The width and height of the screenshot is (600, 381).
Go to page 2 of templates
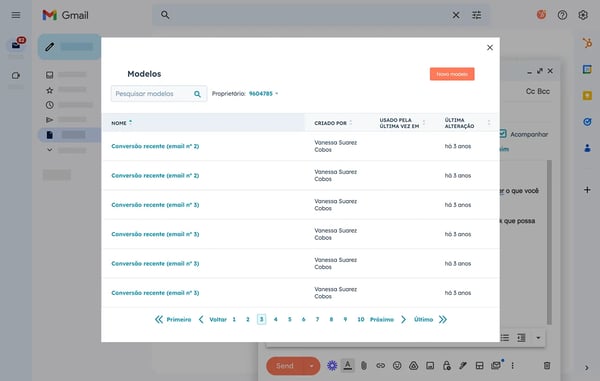(x=248, y=319)
